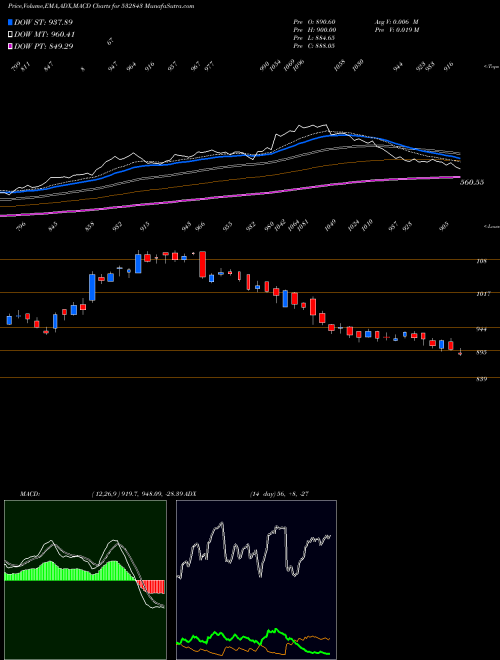Image resolution: width=500 pixels, height=660 pixels.
Task: Click the Pre C: 888.05 value
Action: pyautogui.click(x=314, y=46)
